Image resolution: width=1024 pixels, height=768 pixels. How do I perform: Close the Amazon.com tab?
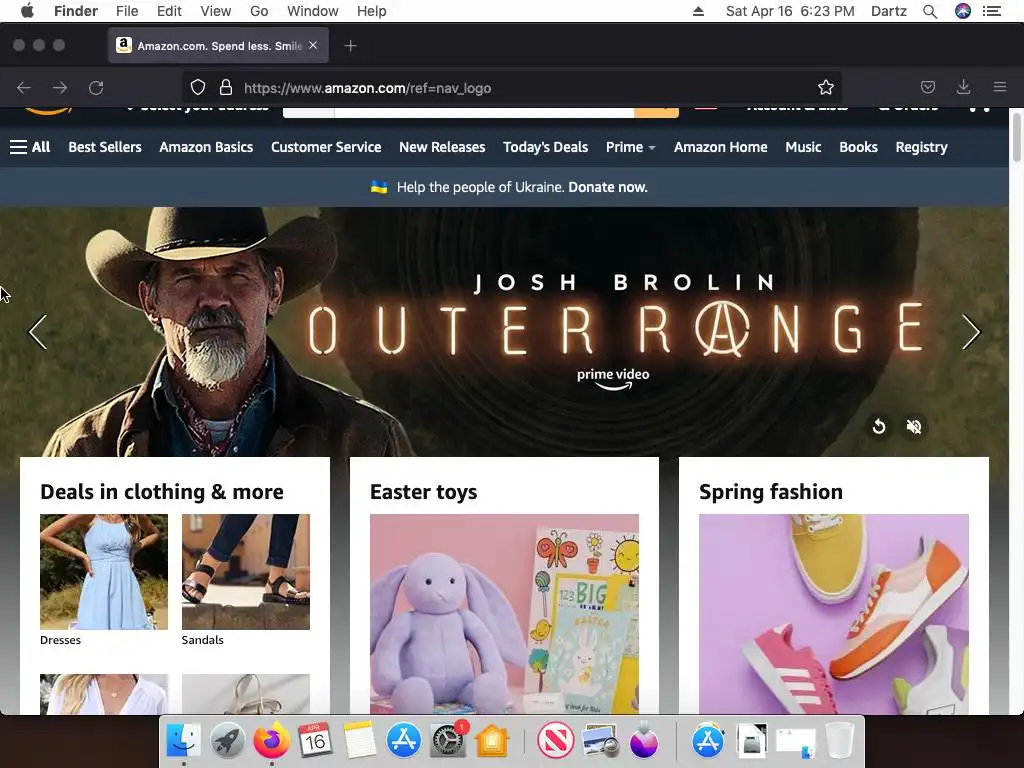[x=313, y=45]
